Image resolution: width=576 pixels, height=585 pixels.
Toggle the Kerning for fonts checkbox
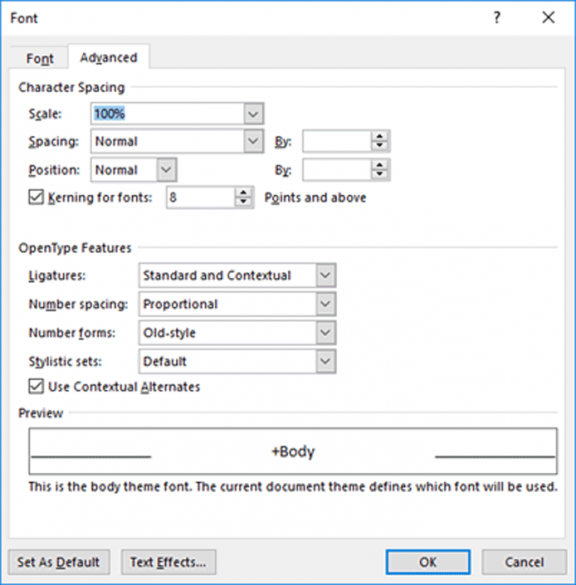[36, 197]
